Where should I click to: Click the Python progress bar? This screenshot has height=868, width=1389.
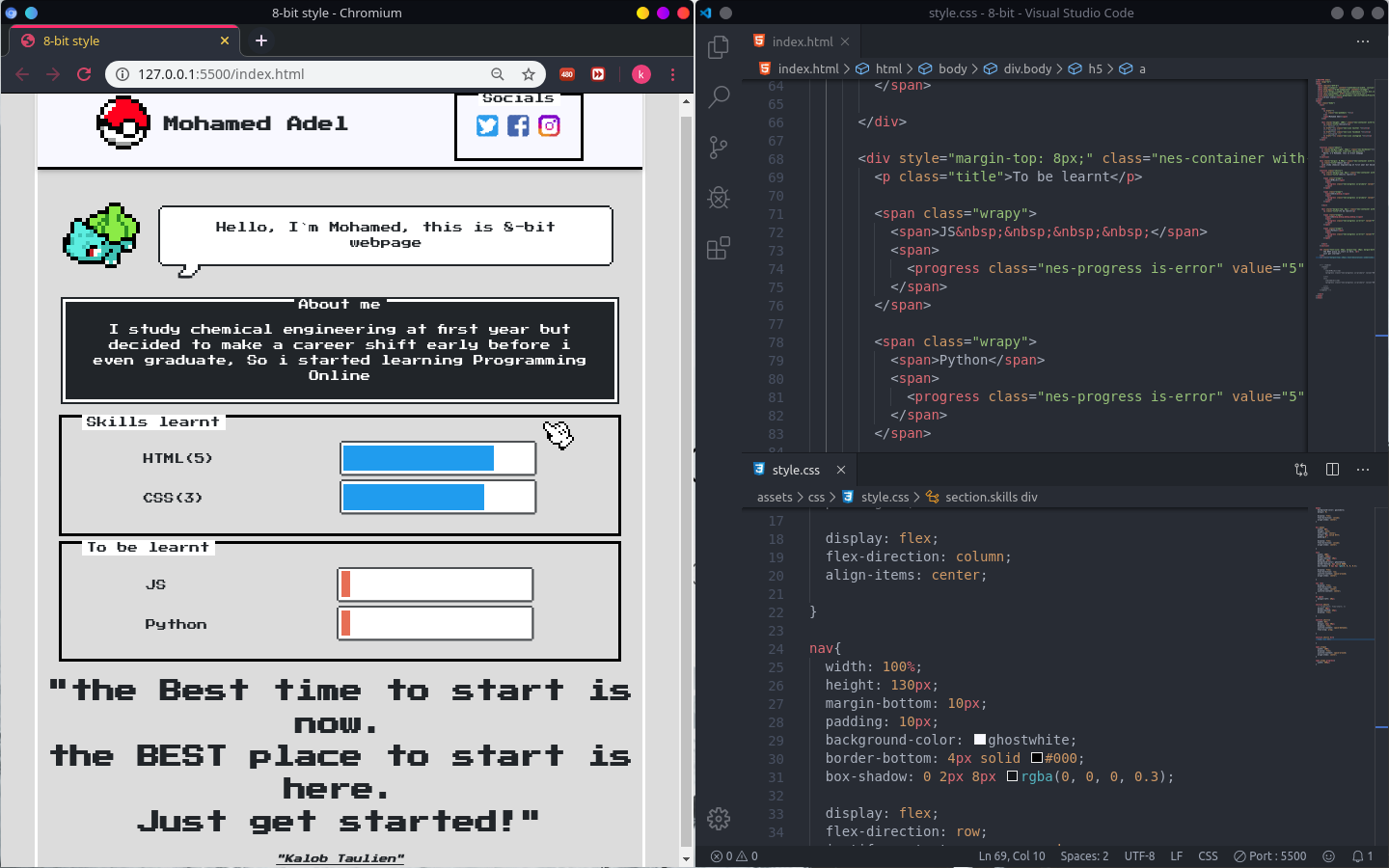(435, 624)
